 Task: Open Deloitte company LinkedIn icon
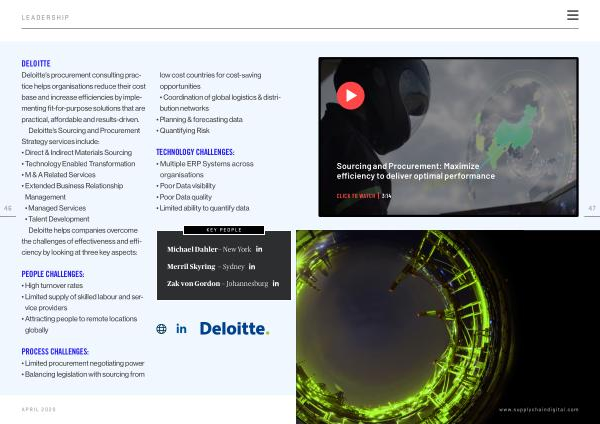pos(181,329)
